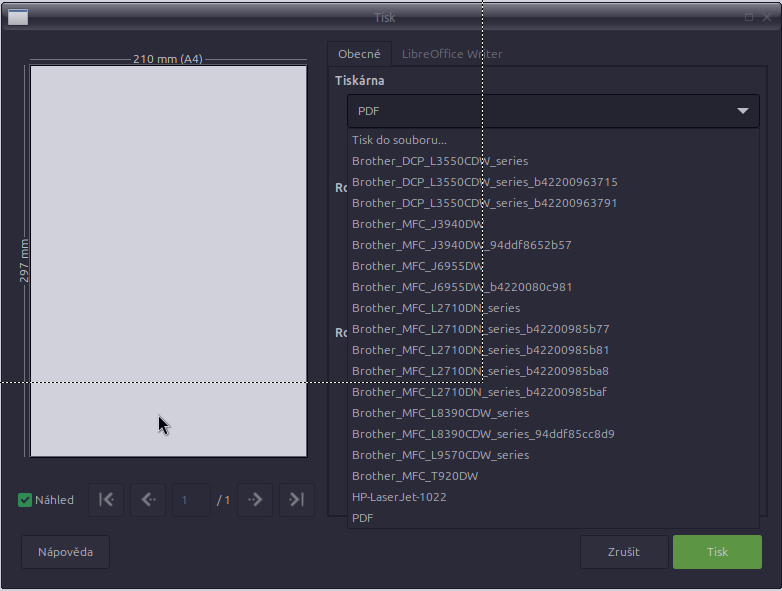Click the page number input field
This screenshot has width=782, height=591.
[x=190, y=500]
